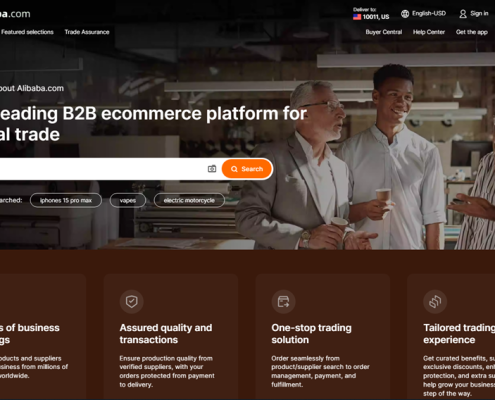The height and width of the screenshot is (400, 495).
Task: Open the Help Center menu
Action: 429,32
